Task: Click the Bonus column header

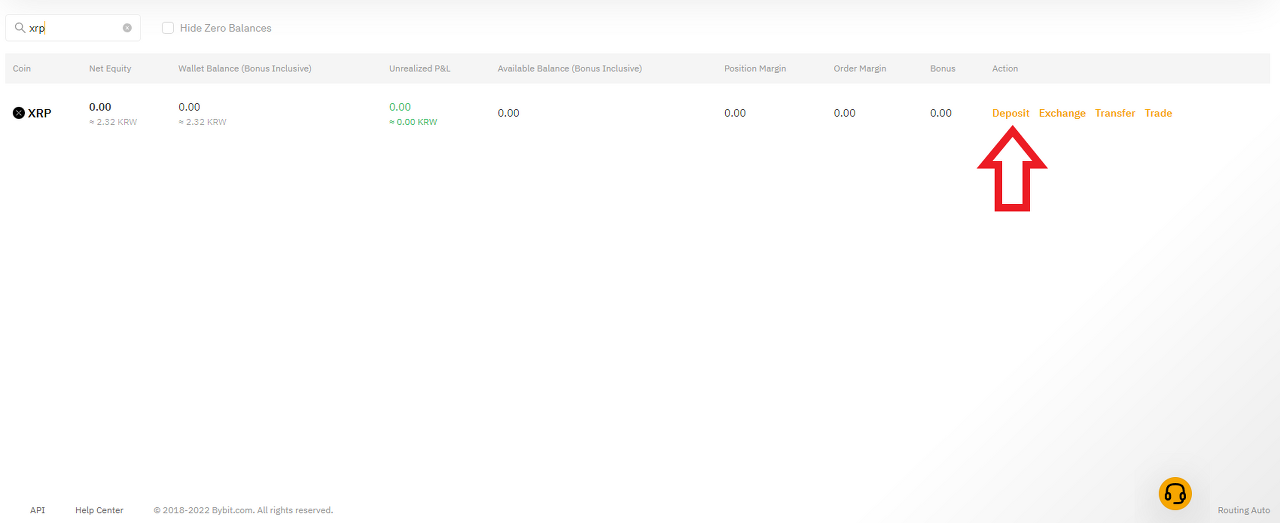Action: click(943, 68)
